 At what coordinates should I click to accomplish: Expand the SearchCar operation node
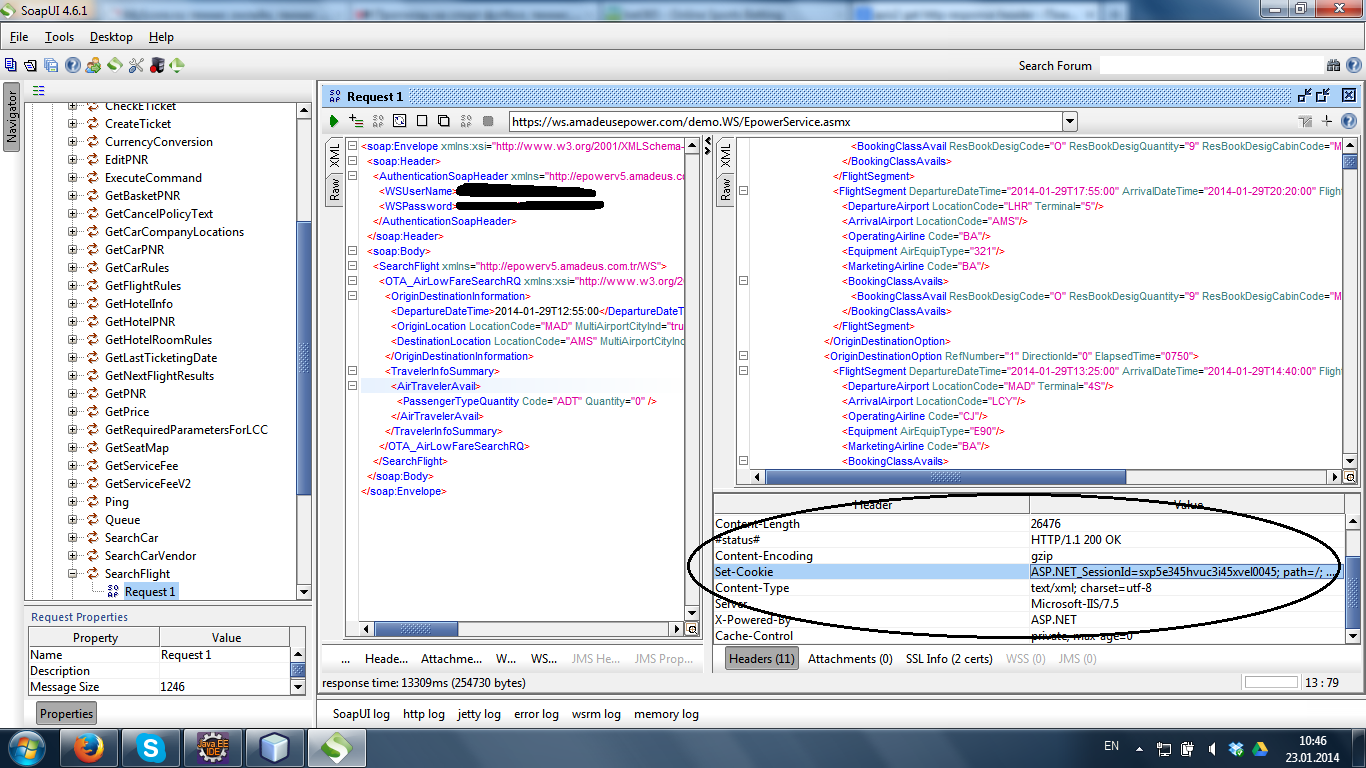[73, 538]
